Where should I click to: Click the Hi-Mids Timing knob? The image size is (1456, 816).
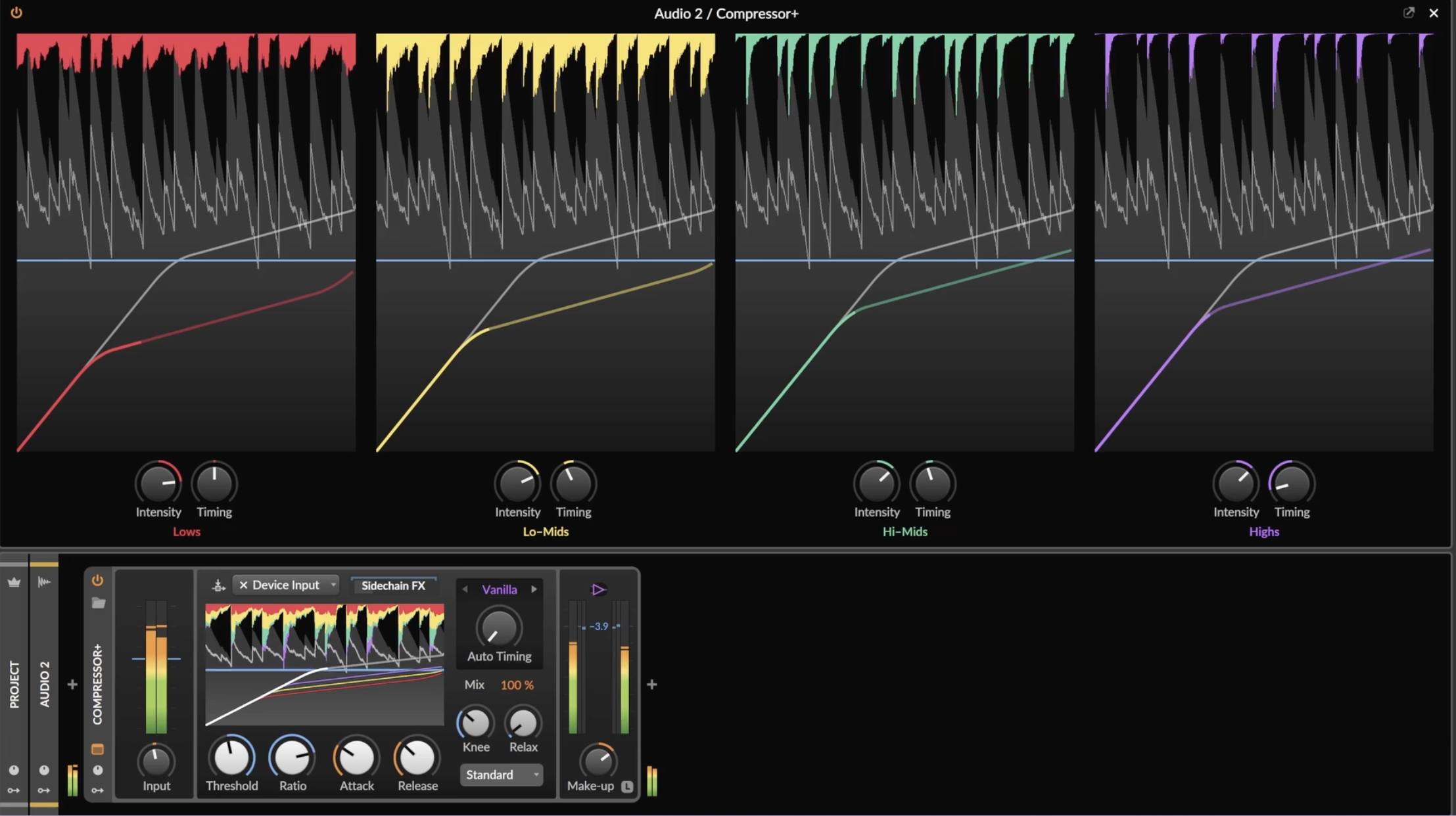tap(933, 484)
